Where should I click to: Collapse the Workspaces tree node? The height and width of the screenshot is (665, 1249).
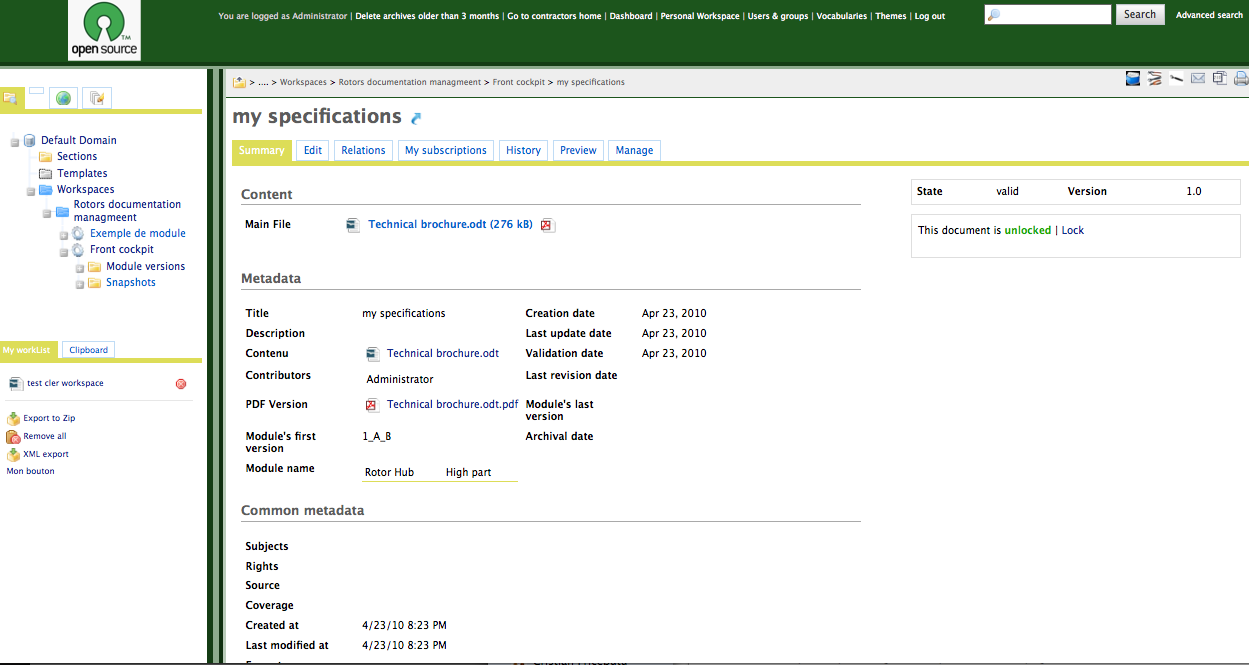31,189
